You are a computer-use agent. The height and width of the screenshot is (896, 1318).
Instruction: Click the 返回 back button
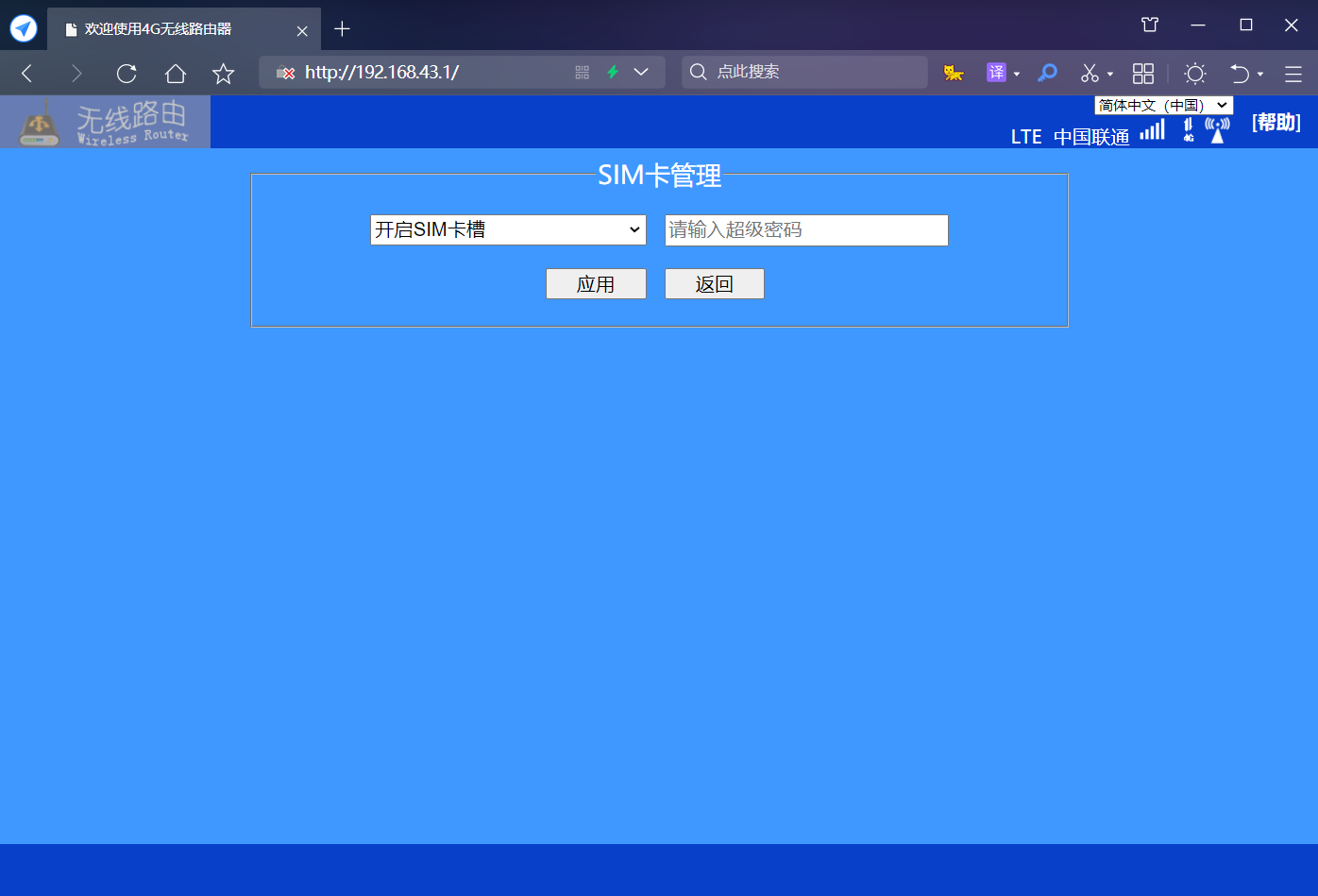coord(715,284)
